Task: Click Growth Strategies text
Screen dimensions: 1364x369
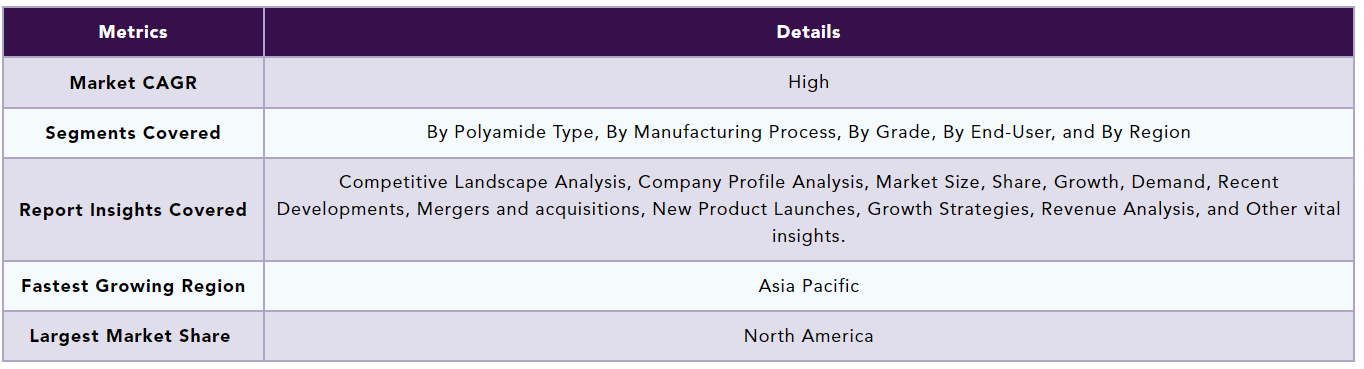Action: click(949, 209)
